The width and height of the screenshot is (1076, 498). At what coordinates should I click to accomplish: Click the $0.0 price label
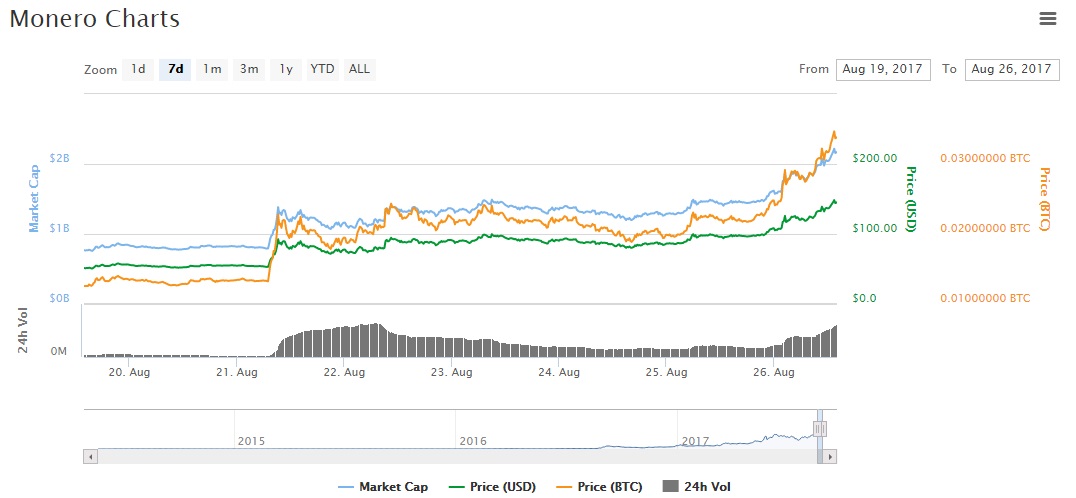864,298
